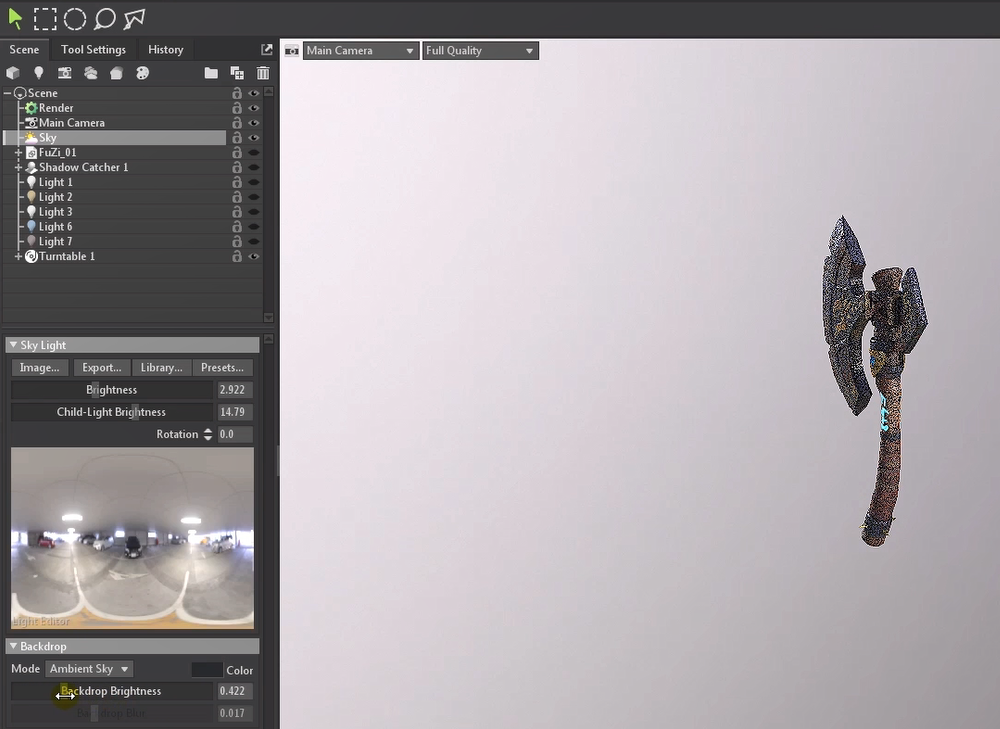Add a new light with bulb icon
The width and height of the screenshot is (1000, 729).
(39, 73)
